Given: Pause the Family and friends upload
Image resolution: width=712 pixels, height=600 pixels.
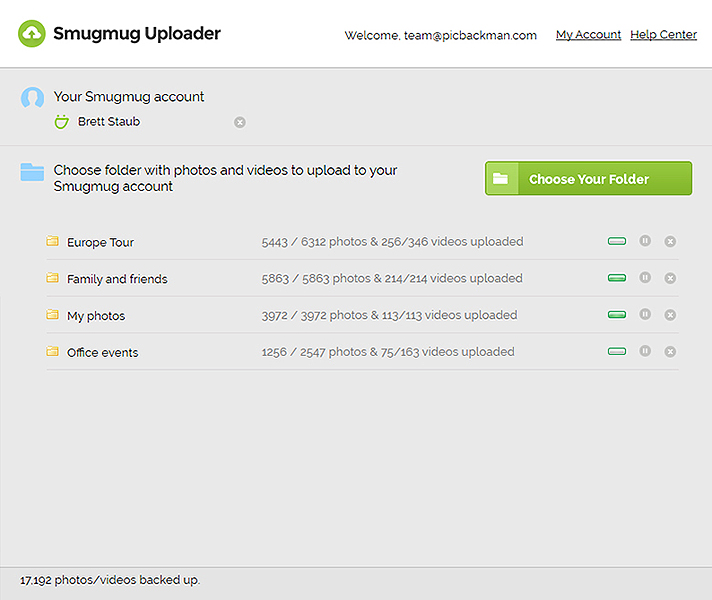Looking at the screenshot, I should (645, 278).
